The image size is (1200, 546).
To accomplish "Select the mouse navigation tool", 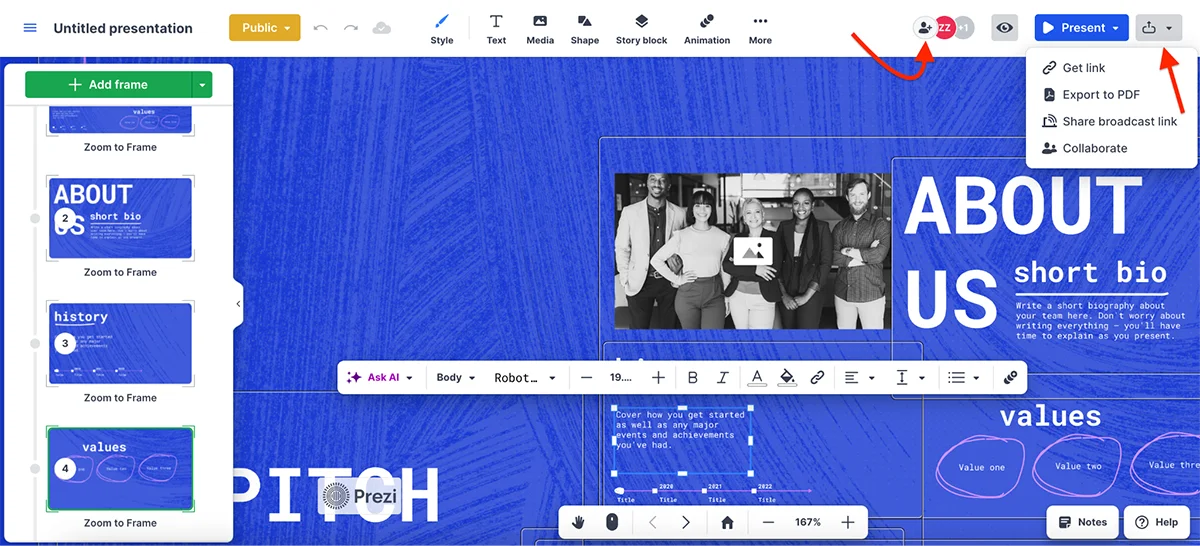I will (x=612, y=522).
